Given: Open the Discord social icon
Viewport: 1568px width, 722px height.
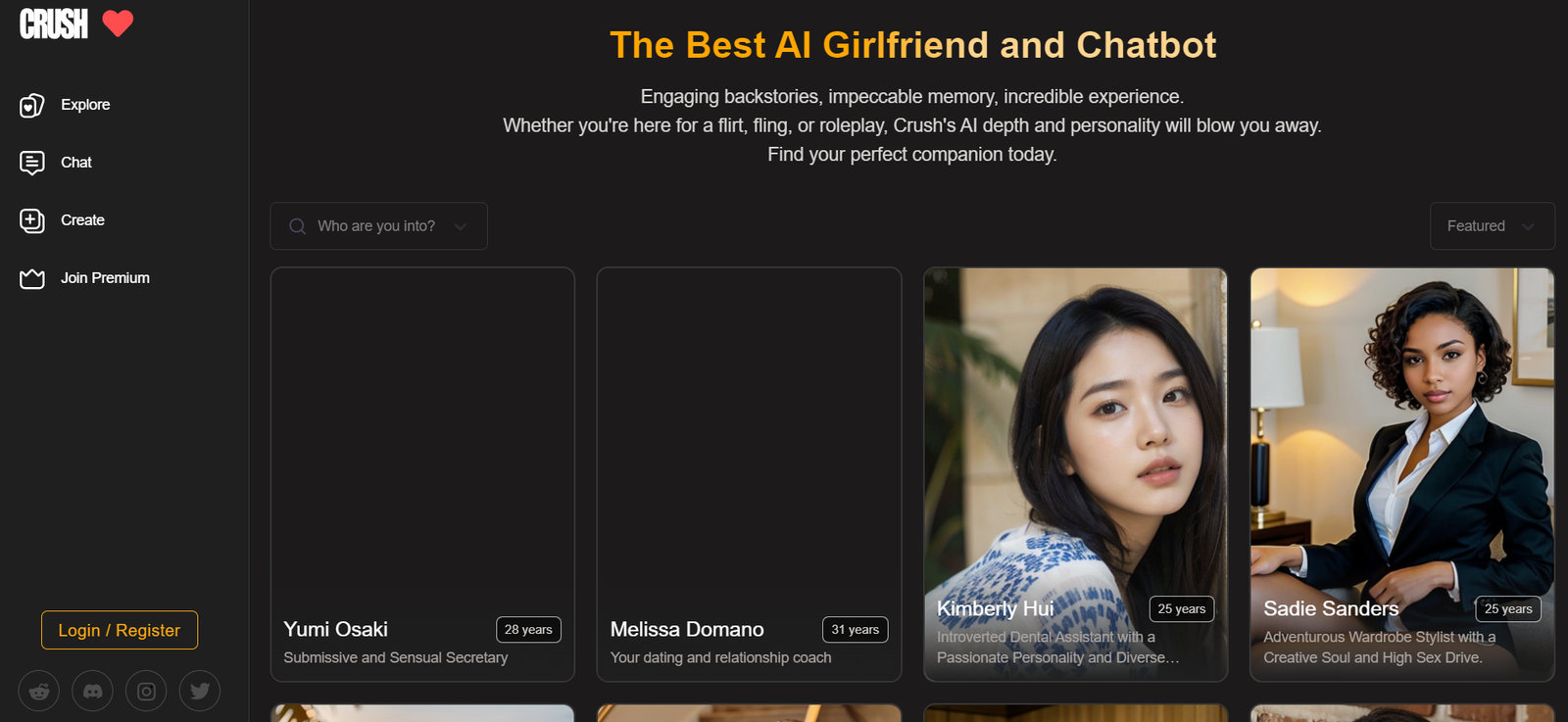Looking at the screenshot, I should (x=92, y=691).
